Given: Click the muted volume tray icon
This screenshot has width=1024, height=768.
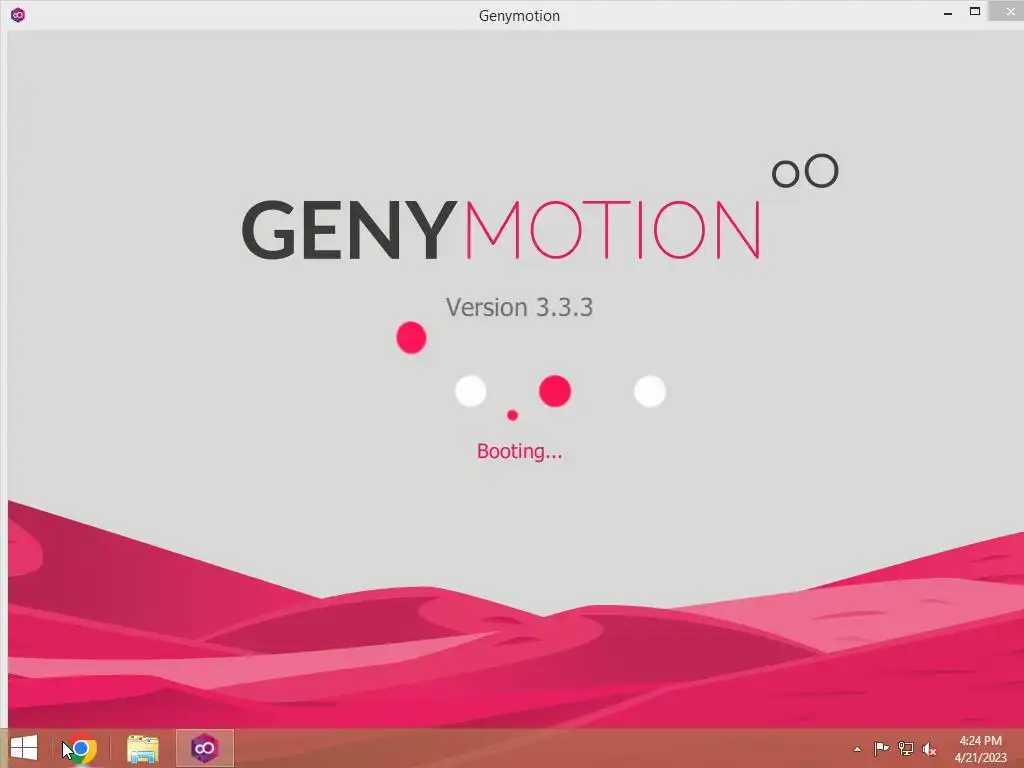Looking at the screenshot, I should coord(929,749).
